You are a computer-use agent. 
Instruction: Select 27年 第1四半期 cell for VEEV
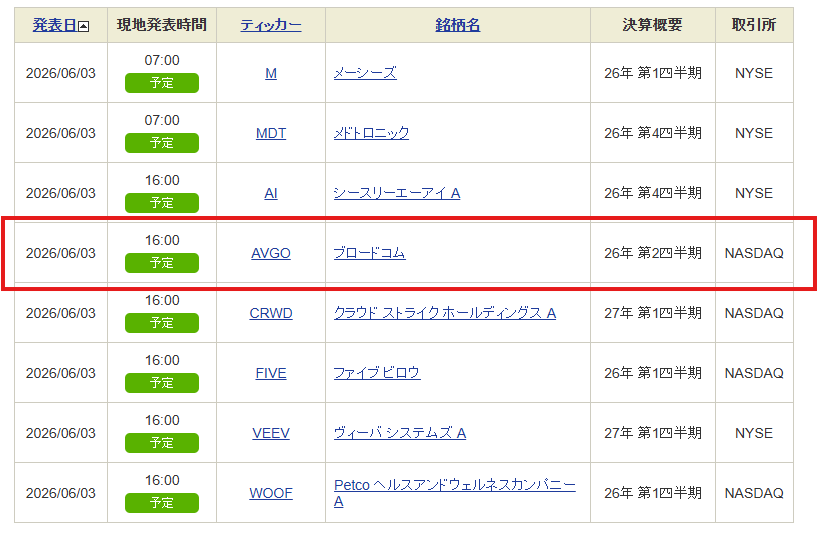[653, 432]
